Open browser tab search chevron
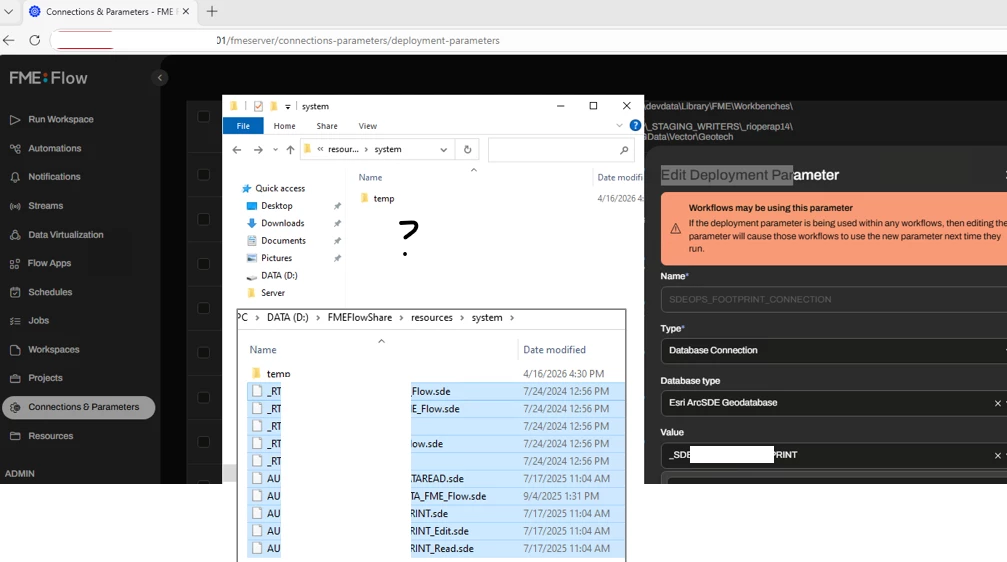Viewport: 1007px width, 562px height. pyautogui.click(x=9, y=11)
